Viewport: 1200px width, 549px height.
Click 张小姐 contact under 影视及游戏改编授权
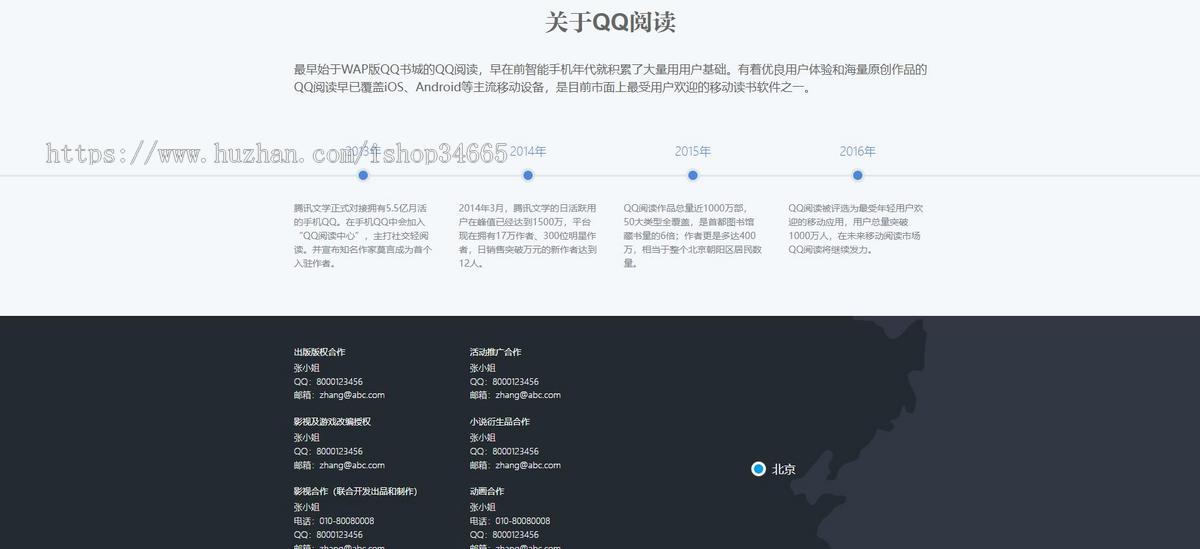coord(306,437)
